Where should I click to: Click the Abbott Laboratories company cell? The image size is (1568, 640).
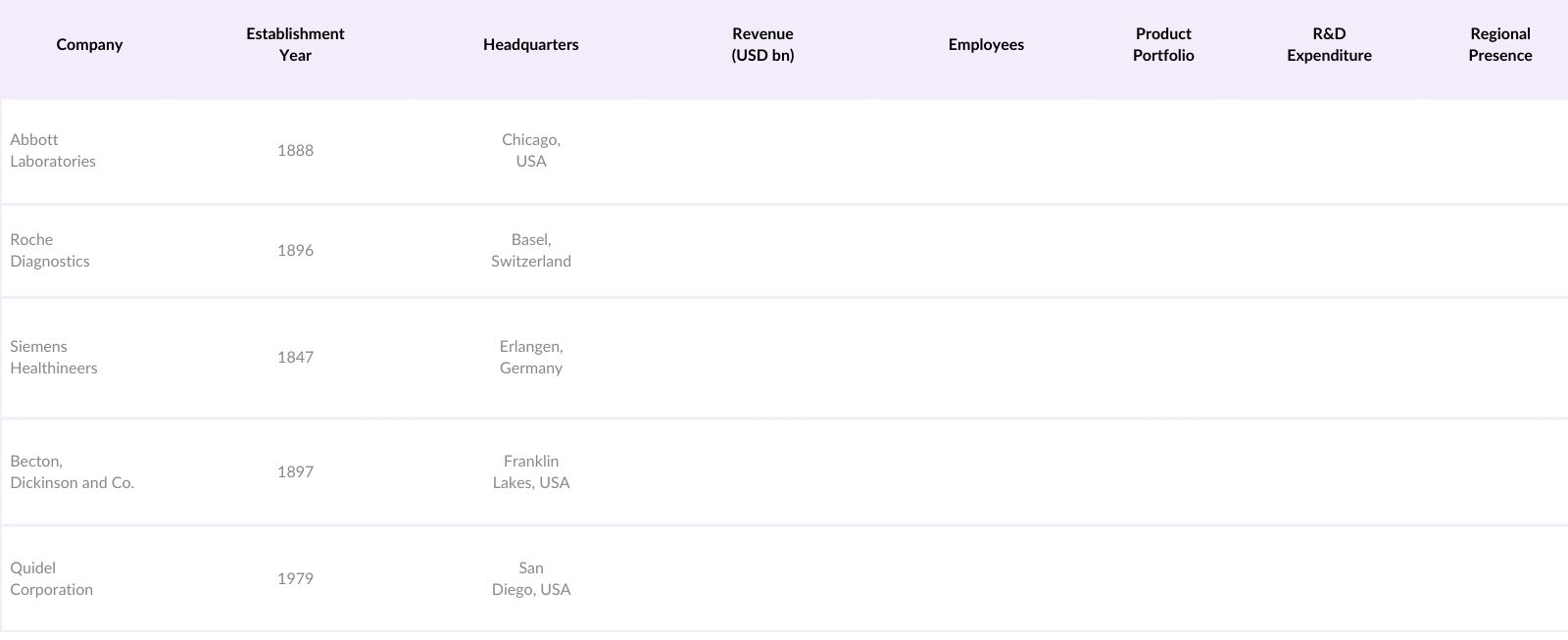(x=53, y=151)
